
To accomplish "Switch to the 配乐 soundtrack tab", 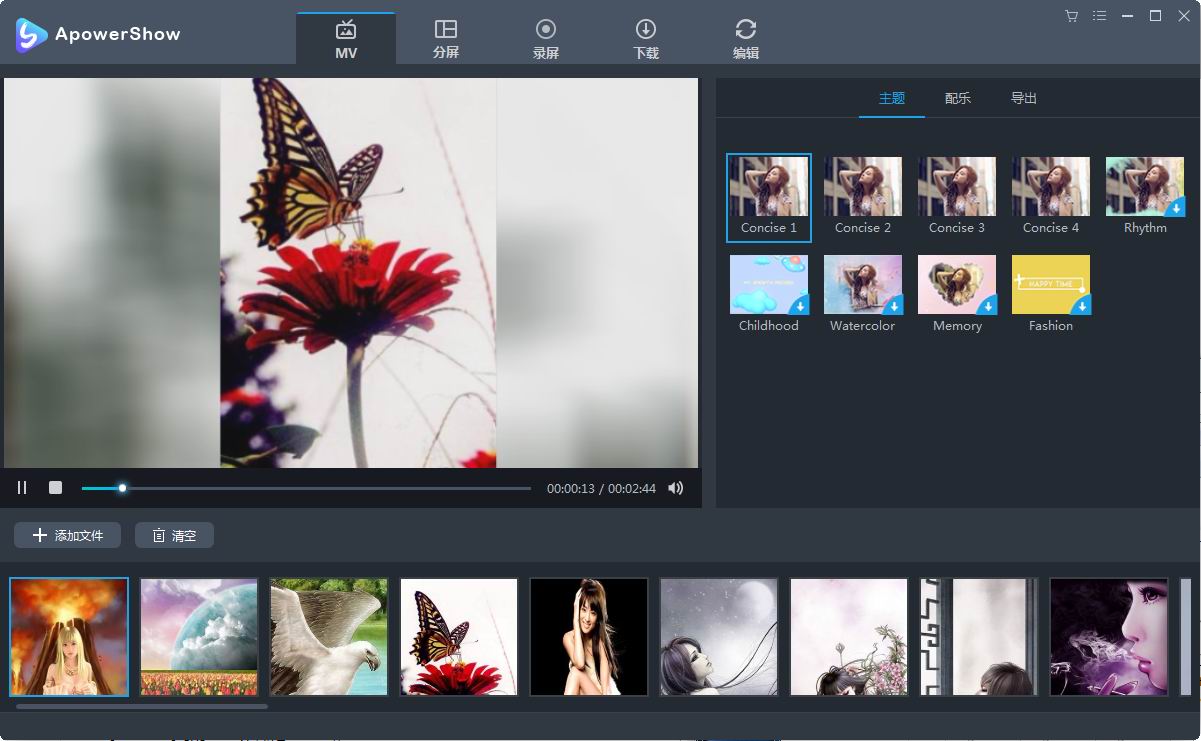I will click(957, 98).
